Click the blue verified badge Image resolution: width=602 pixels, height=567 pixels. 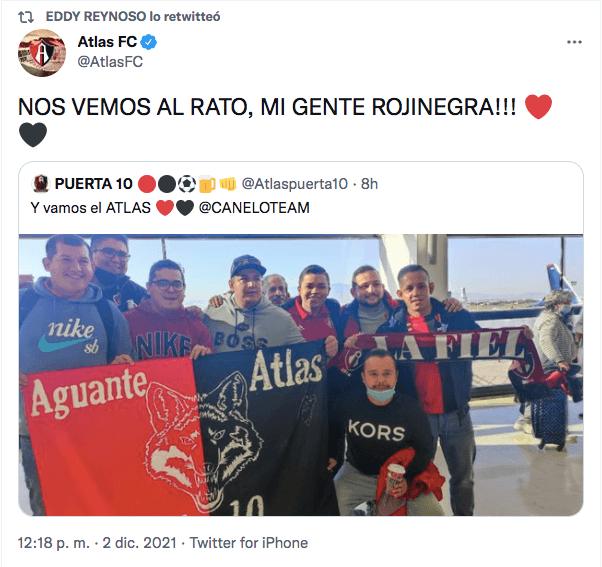149,42
